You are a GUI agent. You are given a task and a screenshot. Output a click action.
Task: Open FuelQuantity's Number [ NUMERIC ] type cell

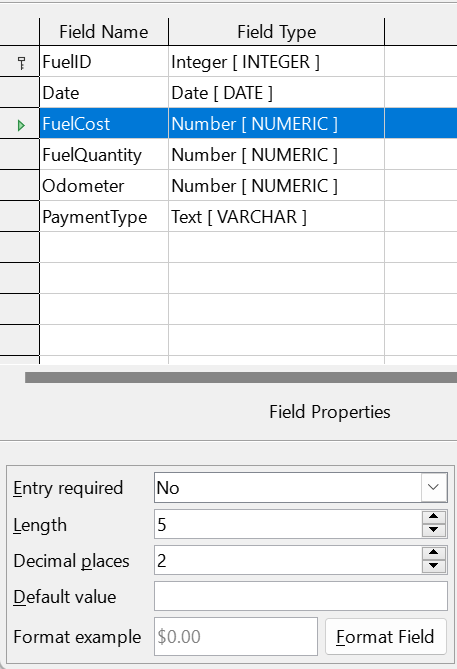(x=277, y=154)
